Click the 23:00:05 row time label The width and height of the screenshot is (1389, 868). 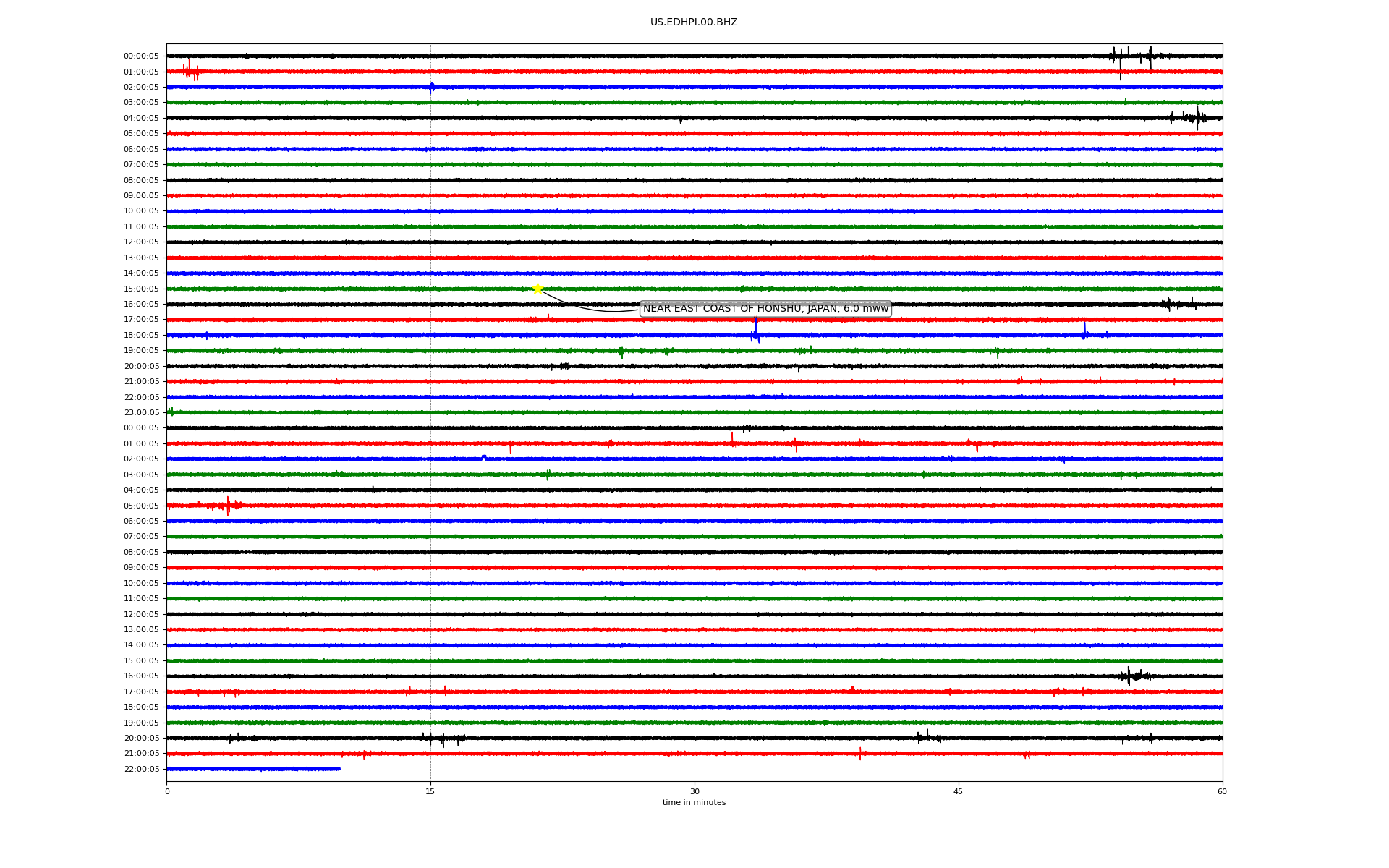tap(141, 412)
